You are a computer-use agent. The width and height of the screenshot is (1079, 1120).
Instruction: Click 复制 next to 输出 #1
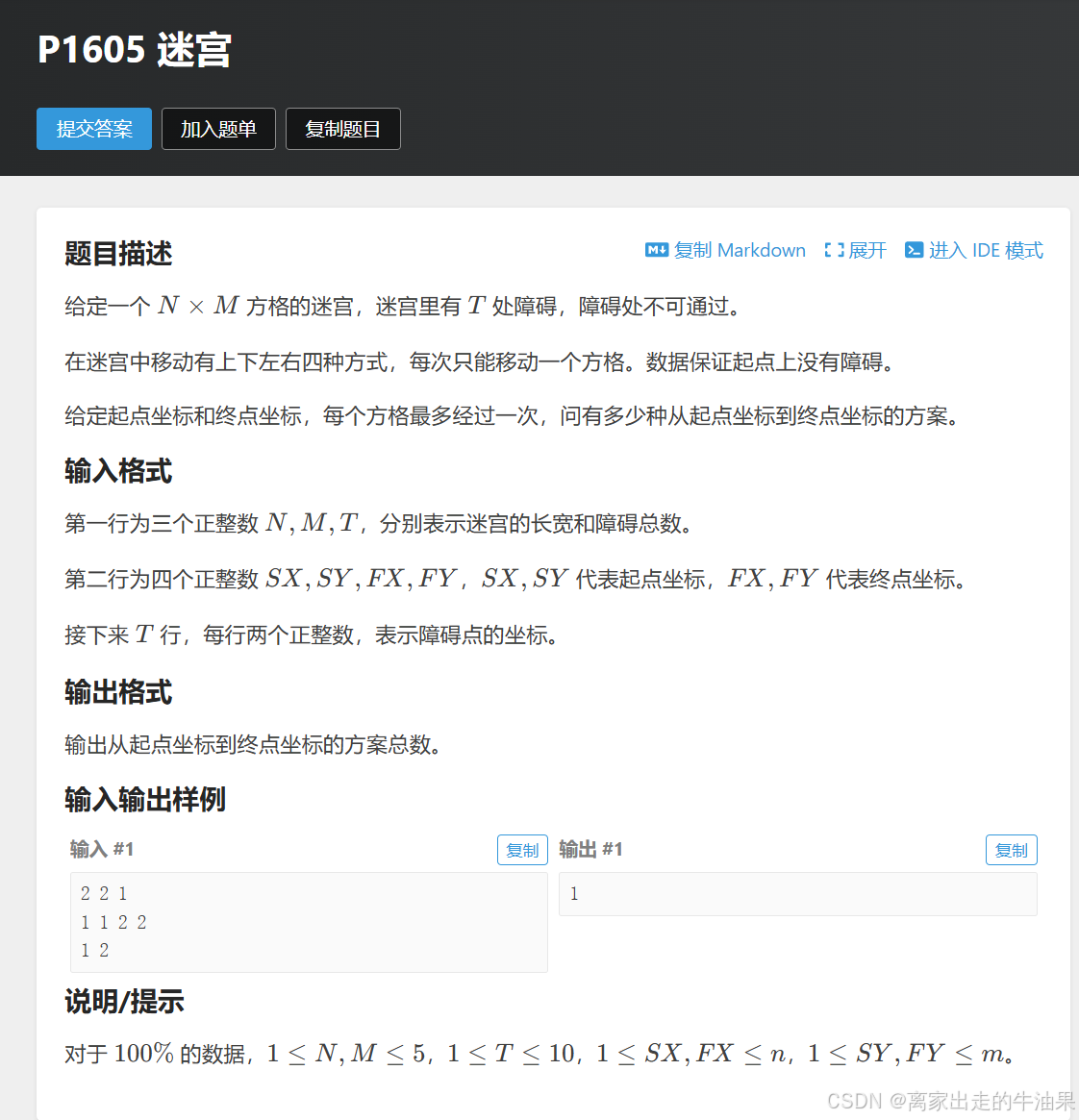coord(1011,849)
